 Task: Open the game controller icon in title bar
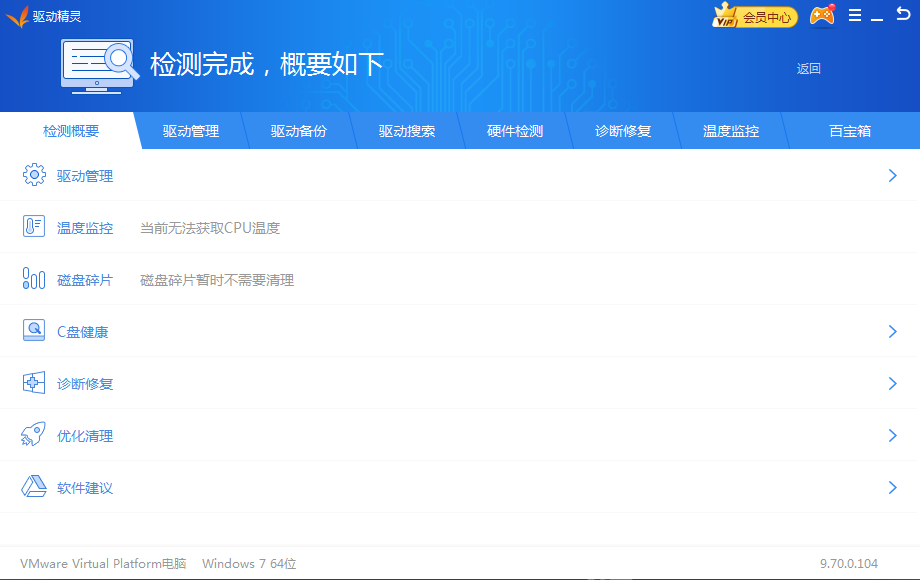click(x=822, y=16)
